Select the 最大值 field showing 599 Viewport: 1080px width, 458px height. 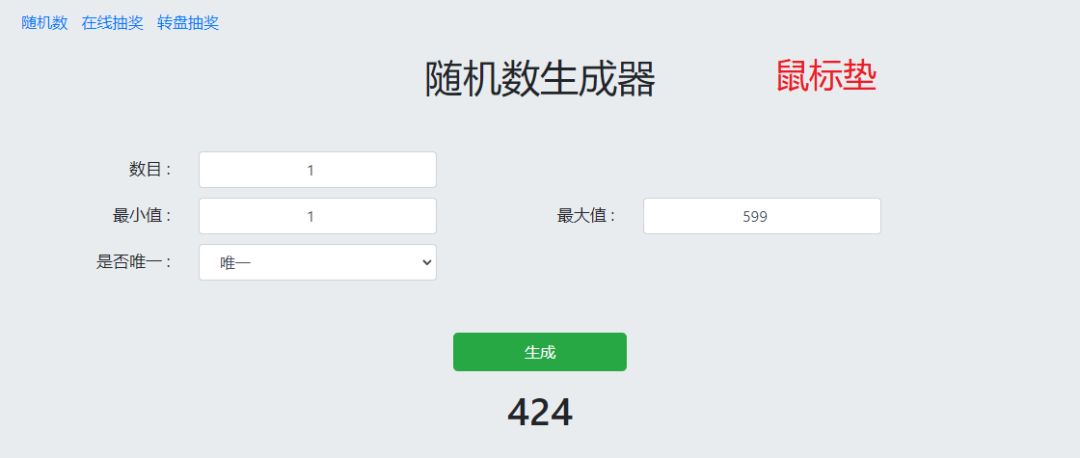click(761, 216)
